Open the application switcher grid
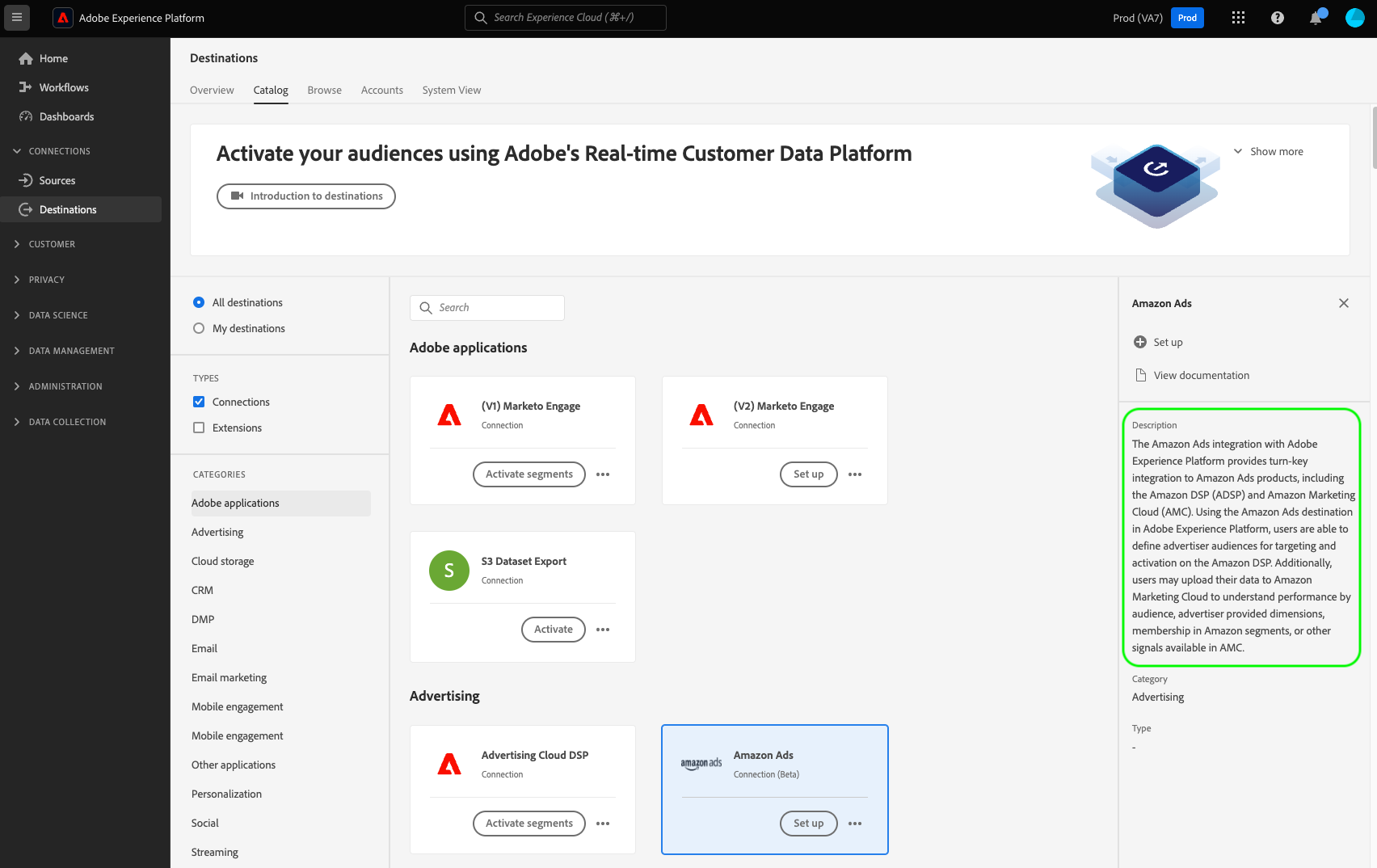 click(x=1238, y=18)
